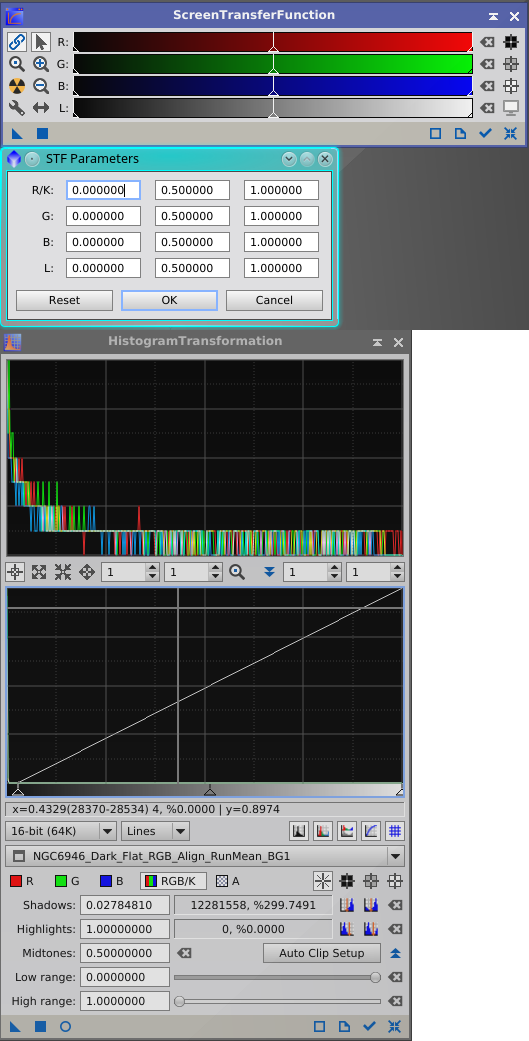Open Auto Clip Setup
The height and width of the screenshot is (1041, 529).
pyautogui.click(x=322, y=953)
